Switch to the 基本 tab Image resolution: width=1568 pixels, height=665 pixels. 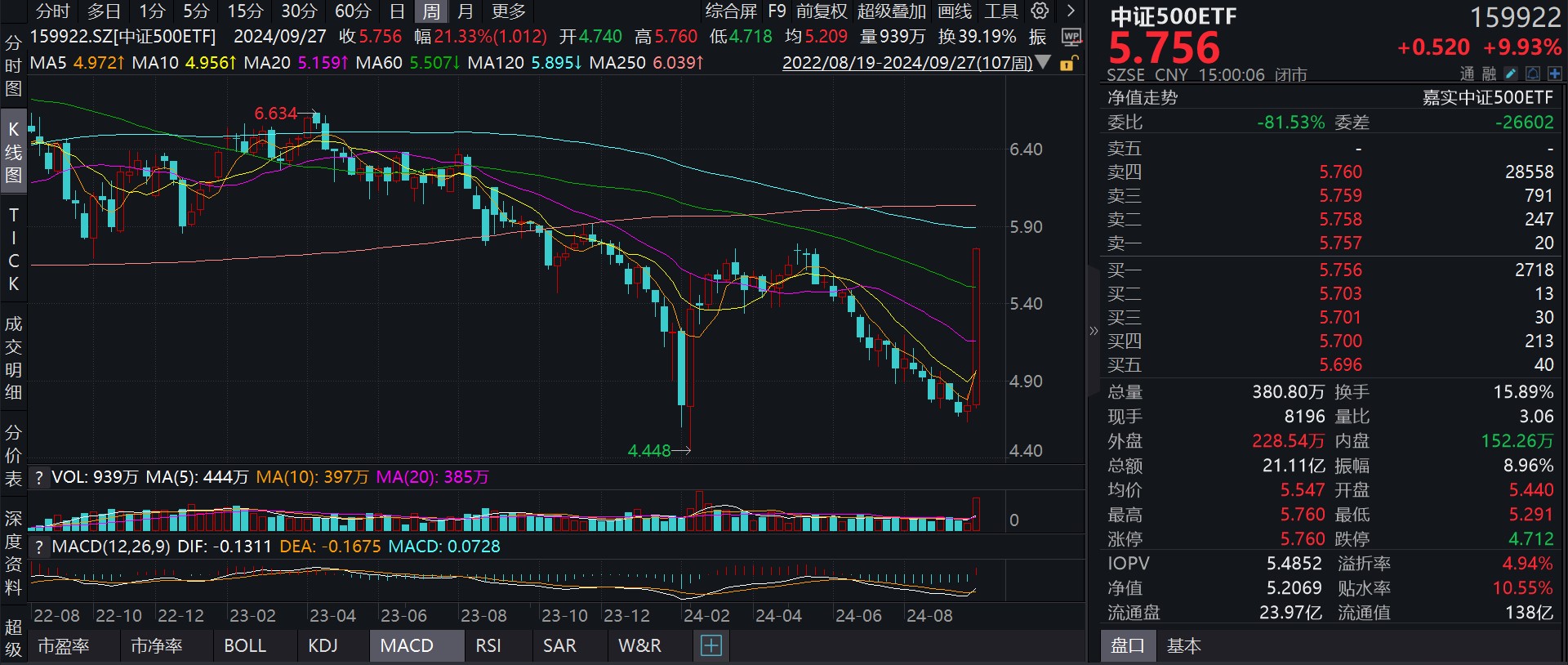pos(1183,646)
